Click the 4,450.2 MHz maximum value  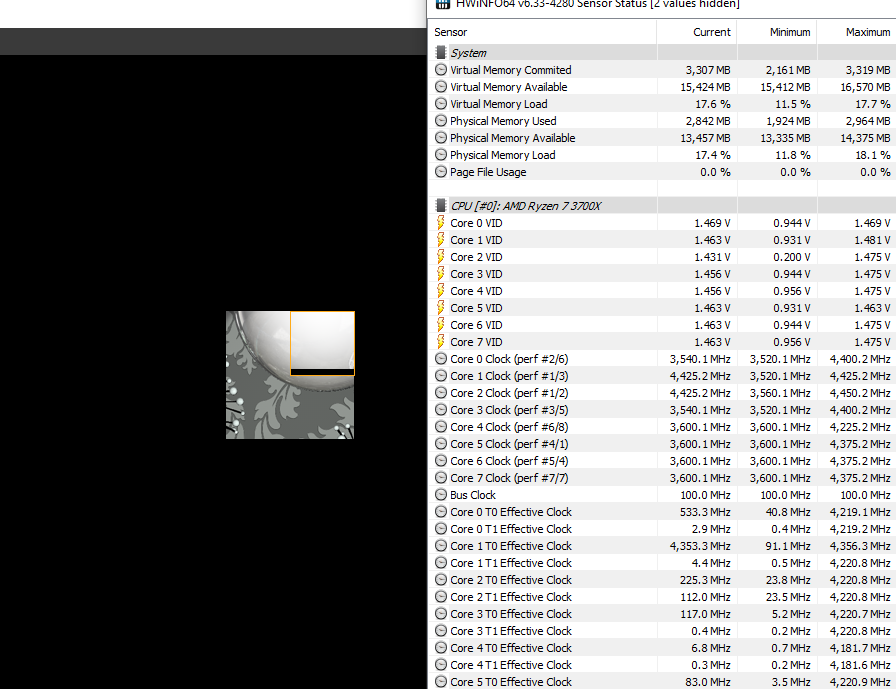(861, 393)
